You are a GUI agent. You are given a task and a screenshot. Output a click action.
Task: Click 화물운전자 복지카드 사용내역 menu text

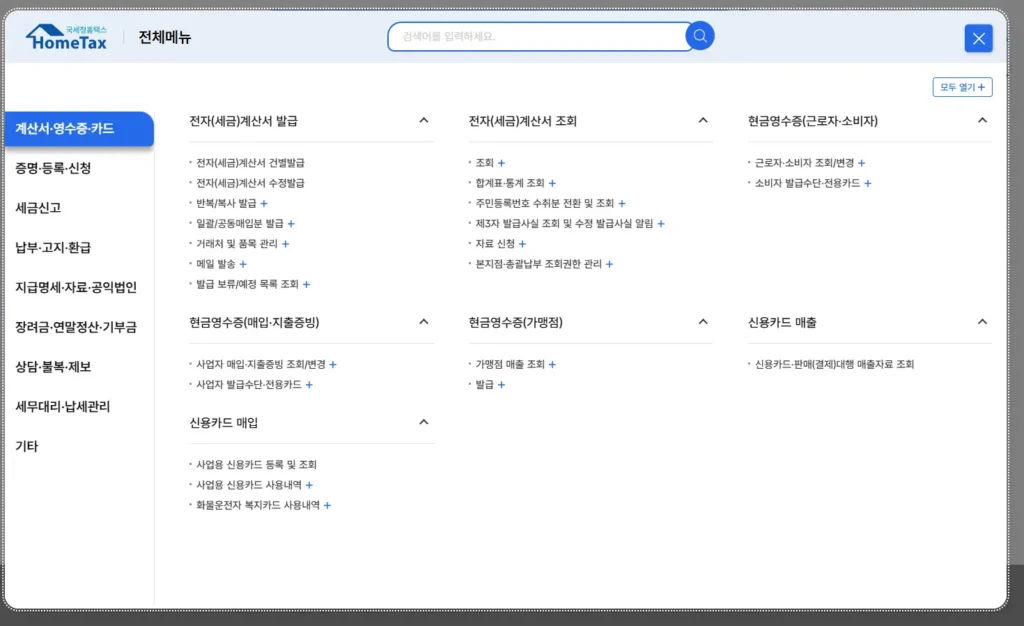coord(258,506)
